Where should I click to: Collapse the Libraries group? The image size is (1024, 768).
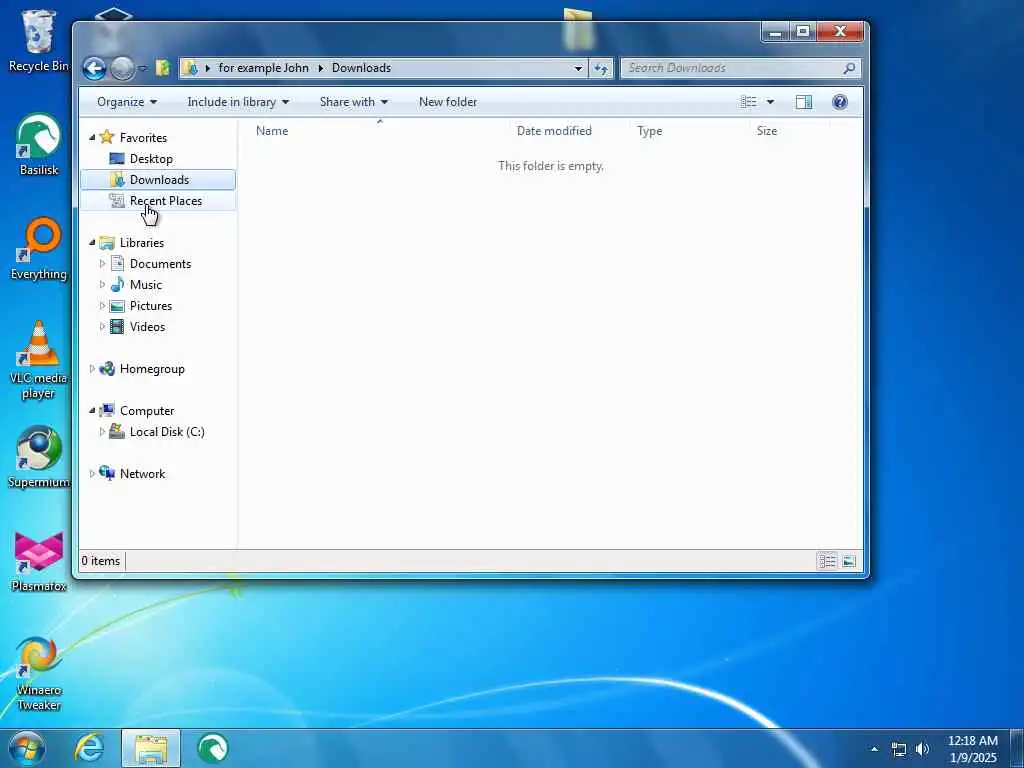coord(92,242)
